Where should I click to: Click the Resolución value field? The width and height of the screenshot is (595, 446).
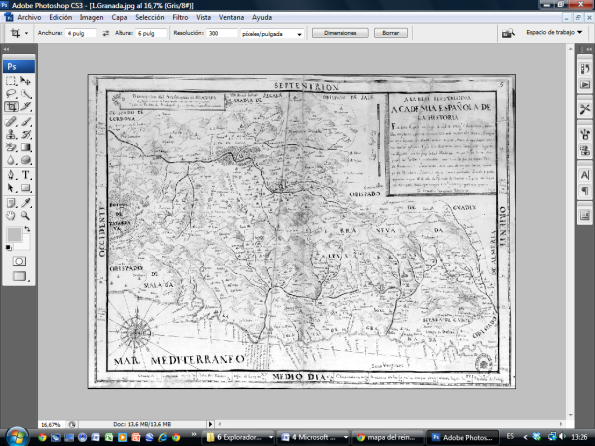click(x=222, y=33)
